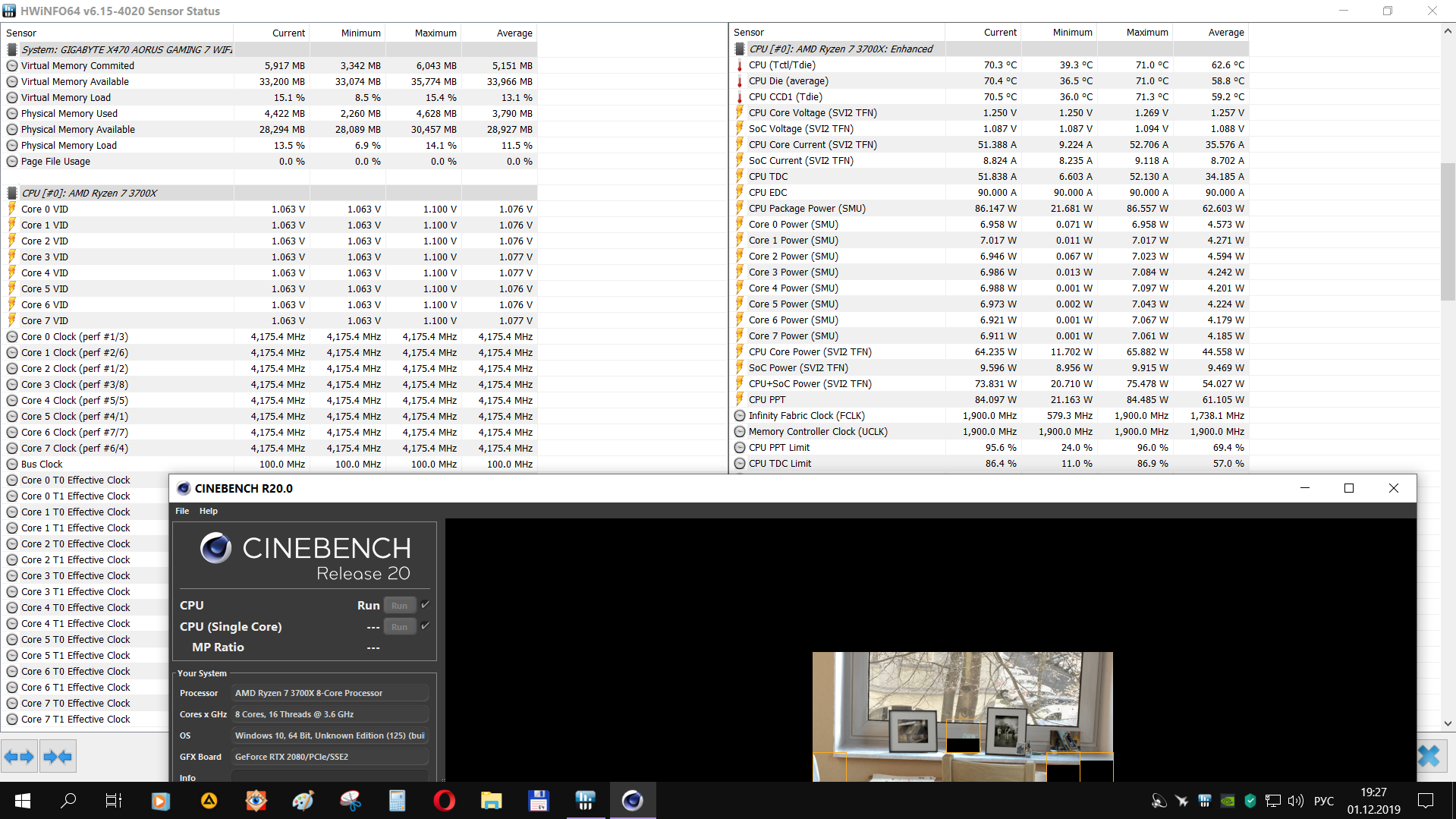Click the green shield antivirus tray icon
The height and width of the screenshot is (819, 1456).
(x=1250, y=801)
